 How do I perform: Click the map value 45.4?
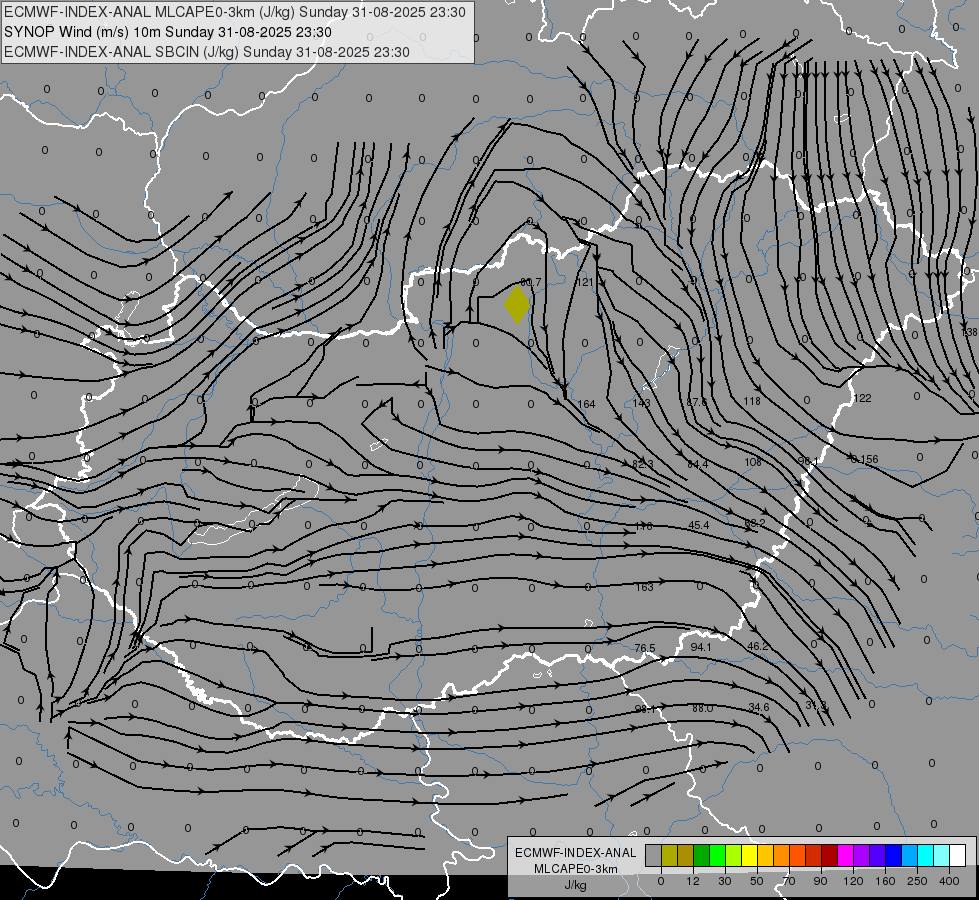coord(698,525)
